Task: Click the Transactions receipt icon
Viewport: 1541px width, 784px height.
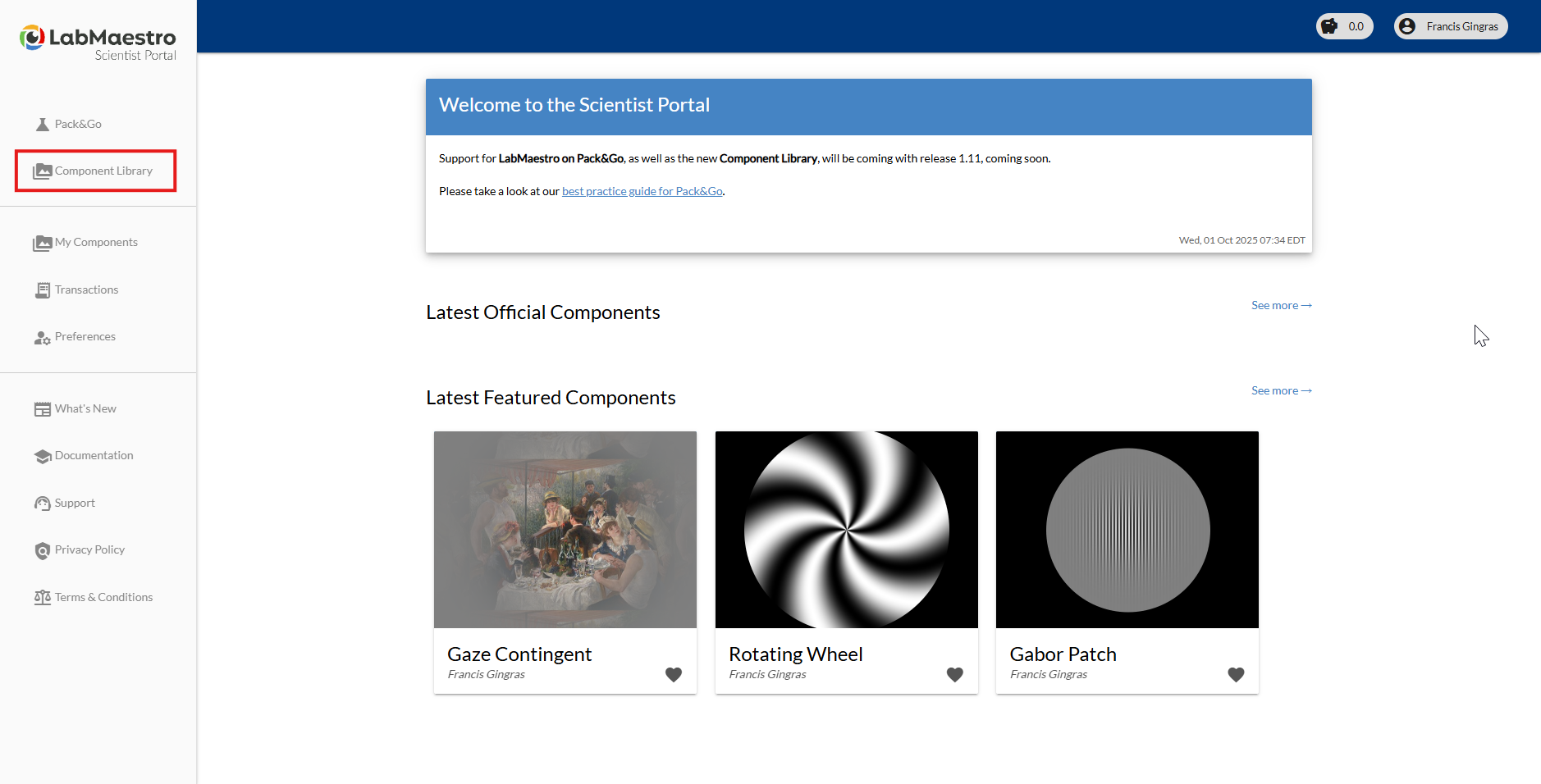Action: click(x=43, y=290)
